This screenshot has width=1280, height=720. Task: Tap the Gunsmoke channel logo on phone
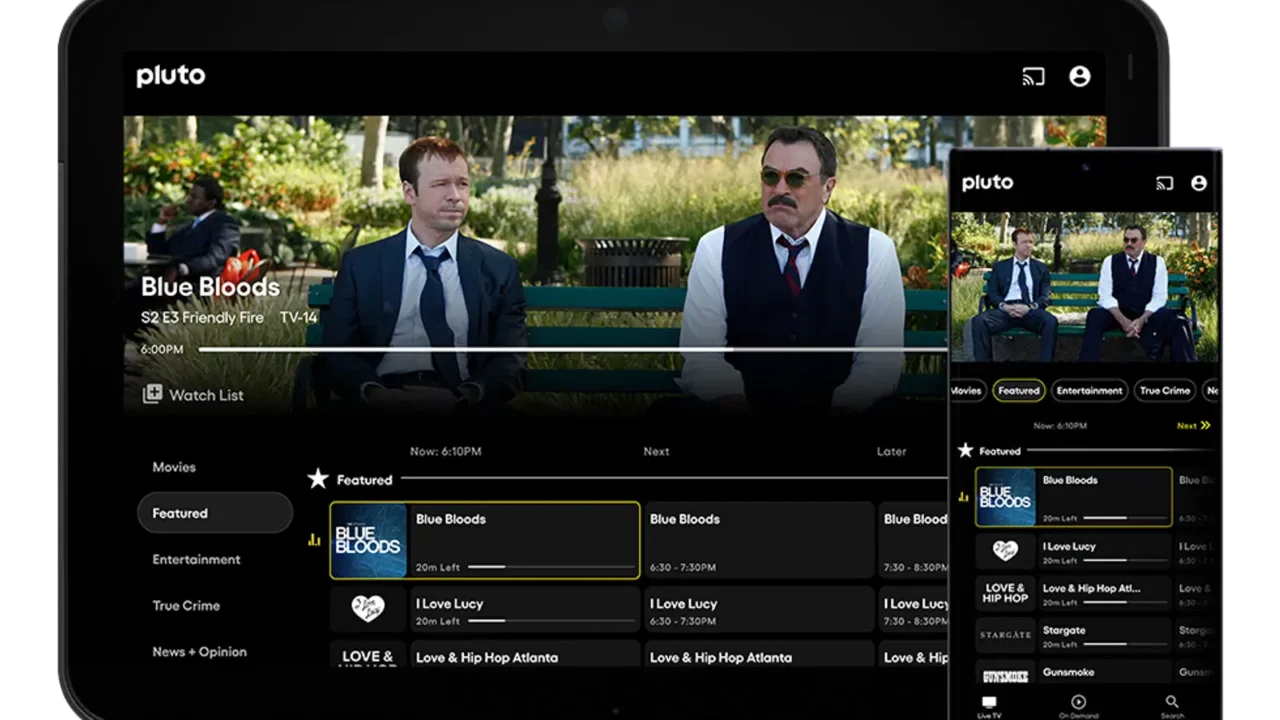(x=1005, y=675)
